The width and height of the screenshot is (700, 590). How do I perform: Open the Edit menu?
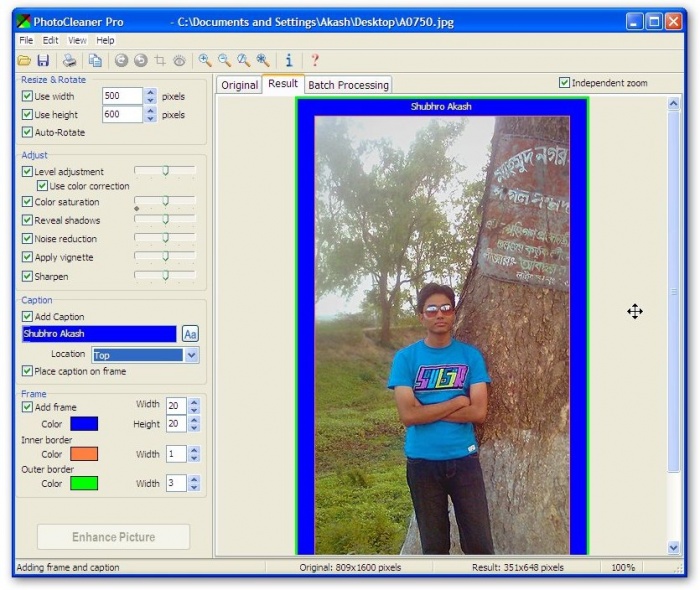tap(50, 40)
